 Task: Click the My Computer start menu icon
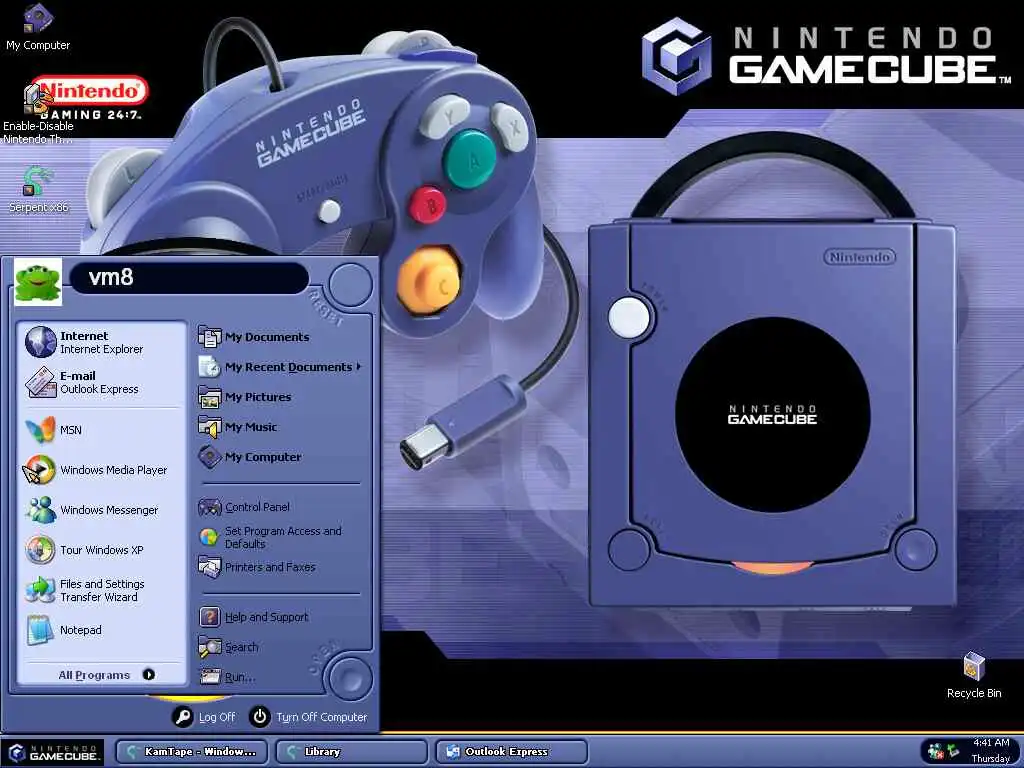(210, 457)
